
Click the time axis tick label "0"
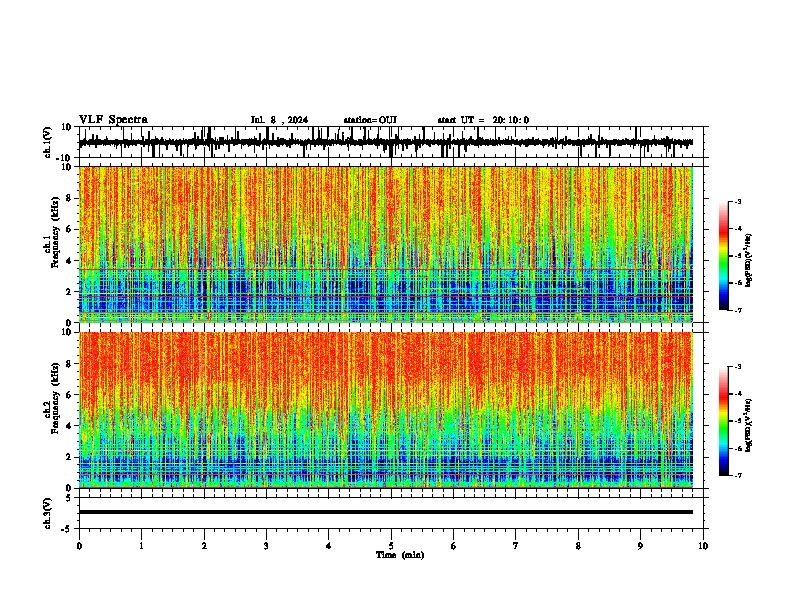pyautogui.click(x=79, y=546)
